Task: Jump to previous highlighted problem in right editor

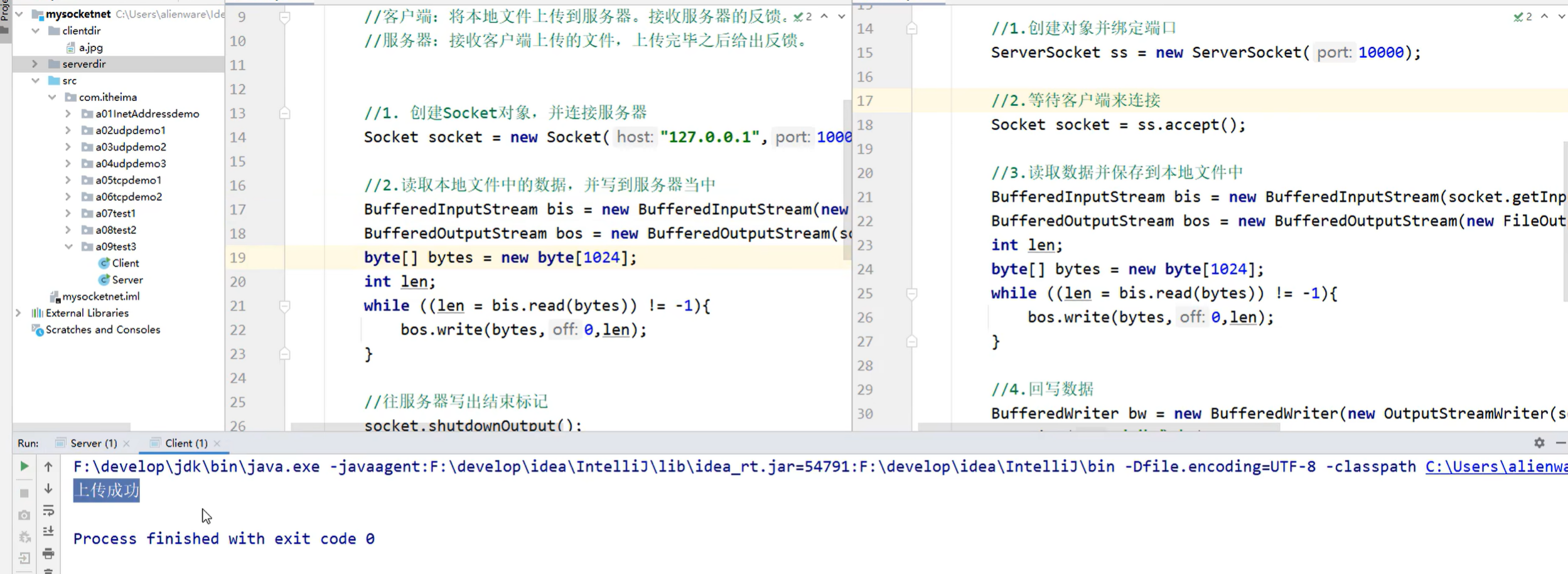Action: 1544,17
